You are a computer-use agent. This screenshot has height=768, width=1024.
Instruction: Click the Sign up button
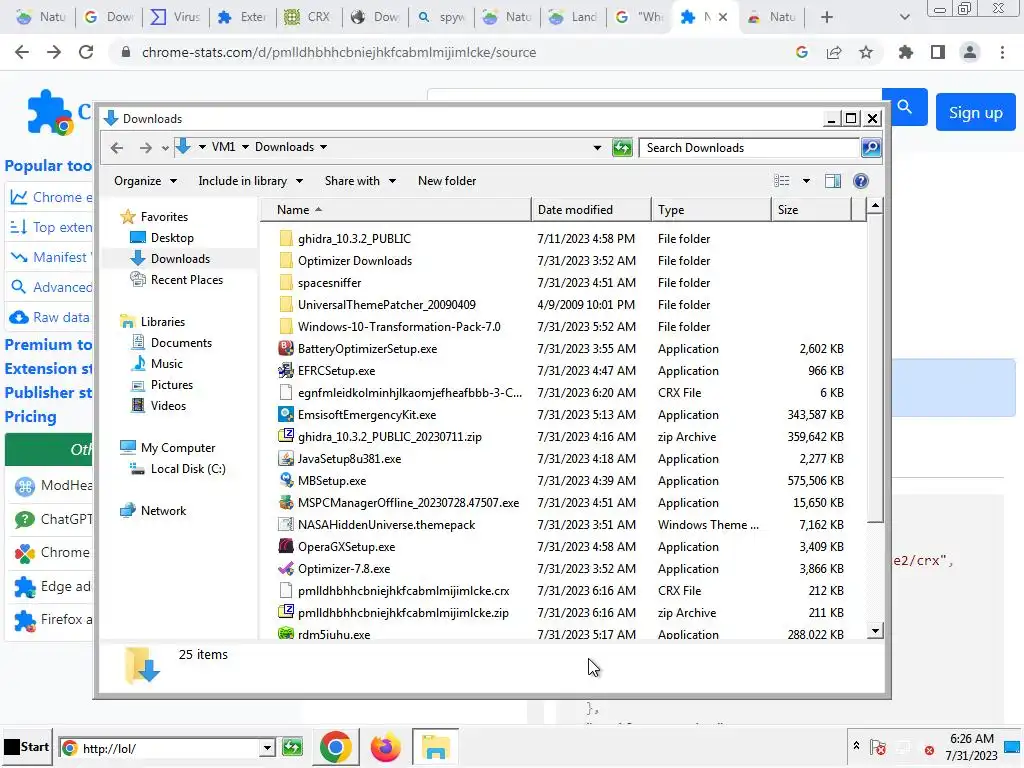(x=976, y=112)
